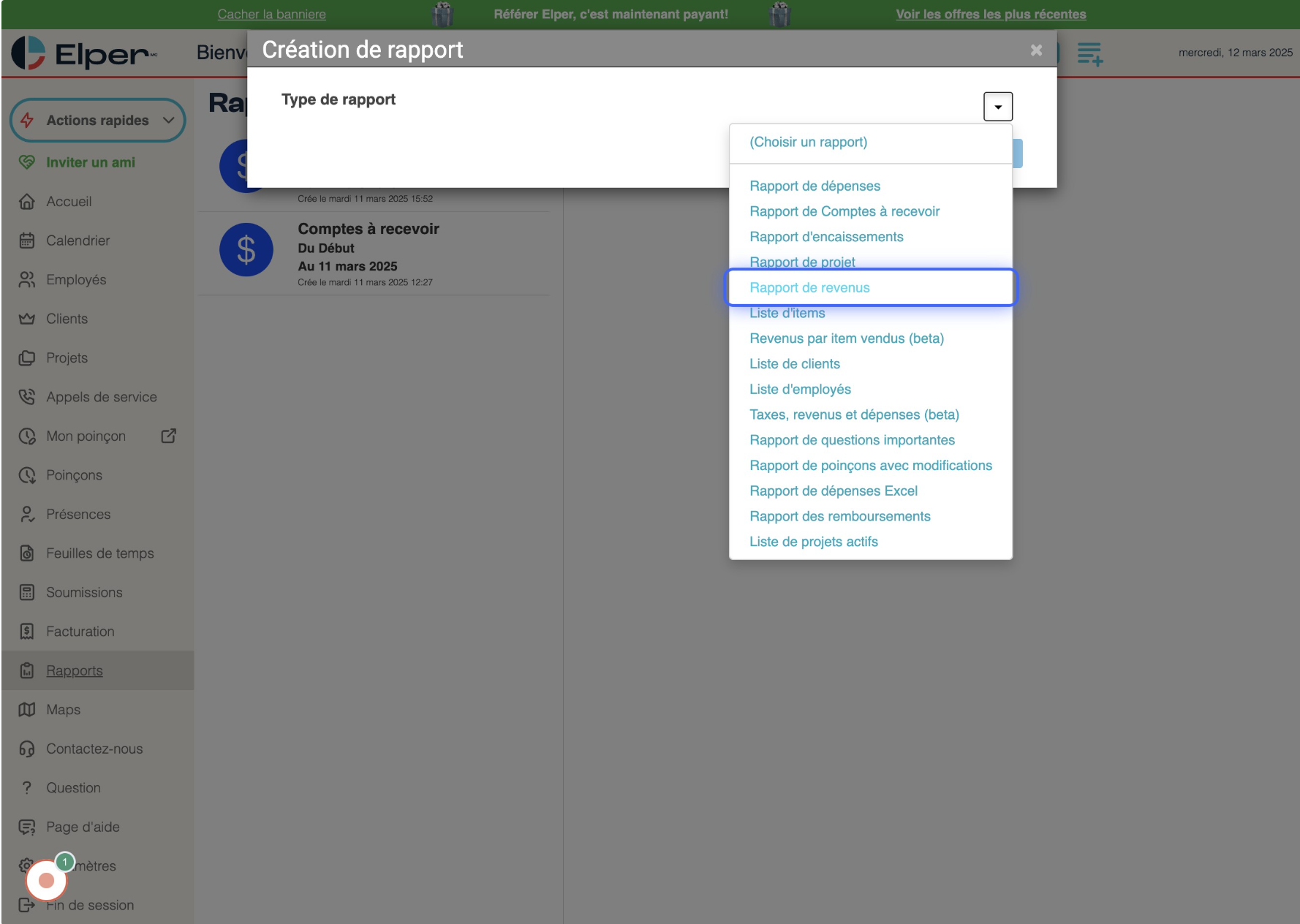Click the Appels de service phone icon

(27, 397)
